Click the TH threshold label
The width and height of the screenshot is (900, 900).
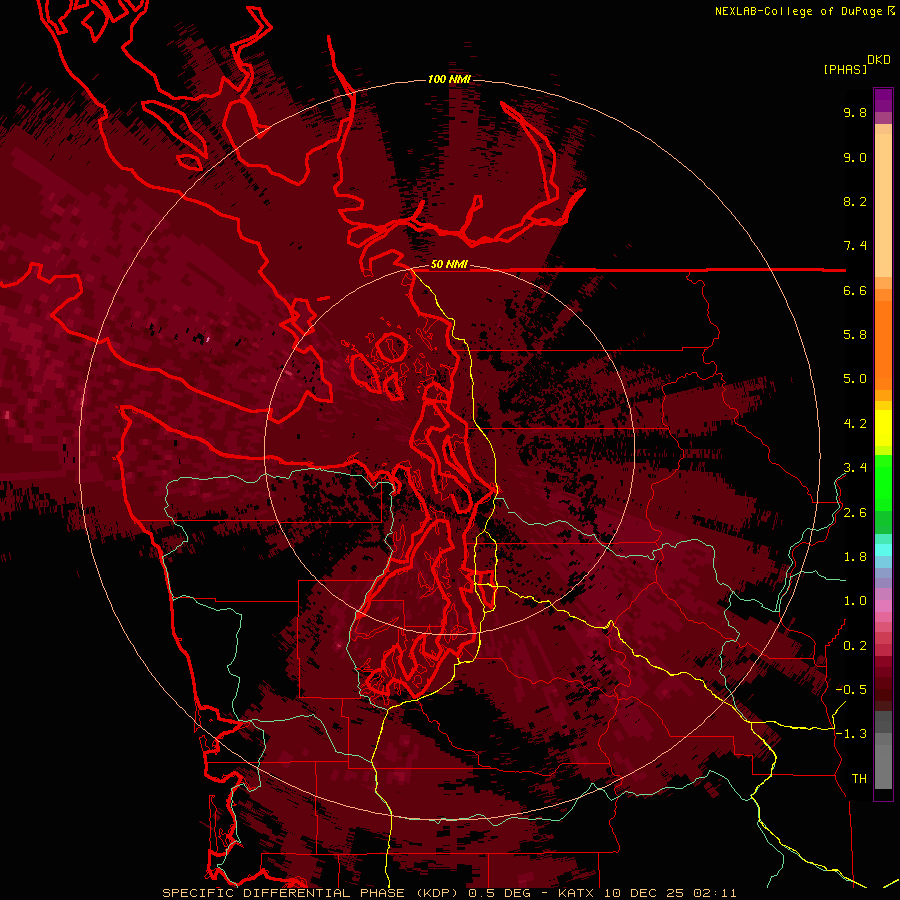click(859, 779)
